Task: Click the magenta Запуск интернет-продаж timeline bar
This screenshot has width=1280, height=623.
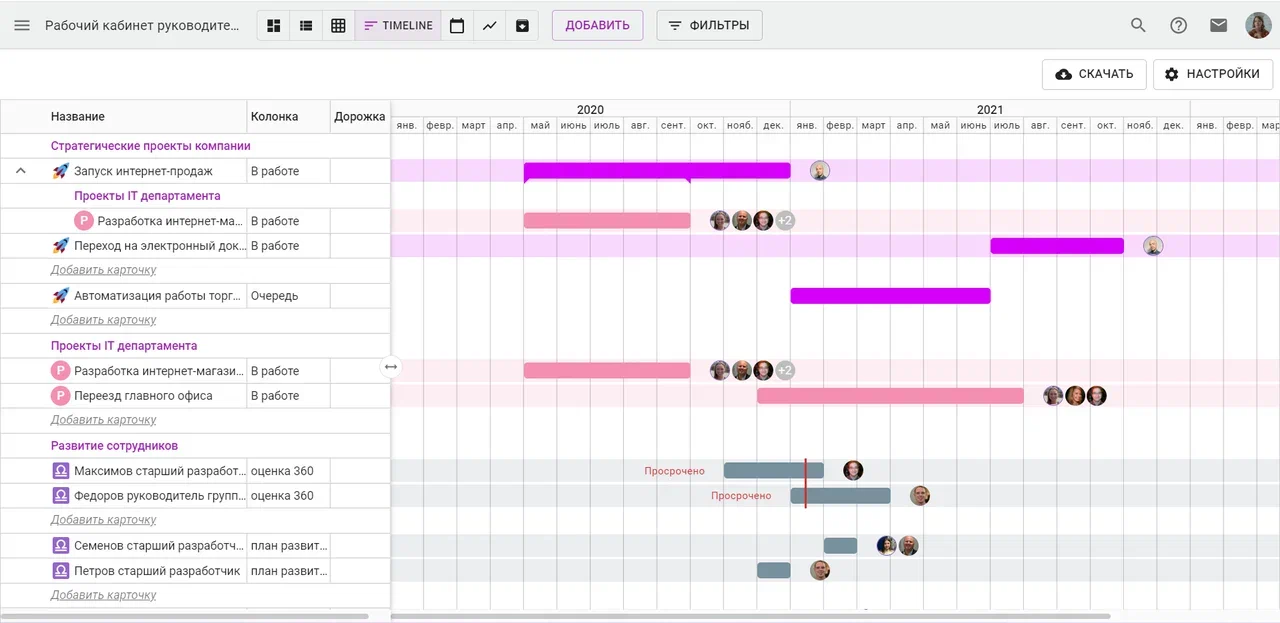Action: coord(657,171)
